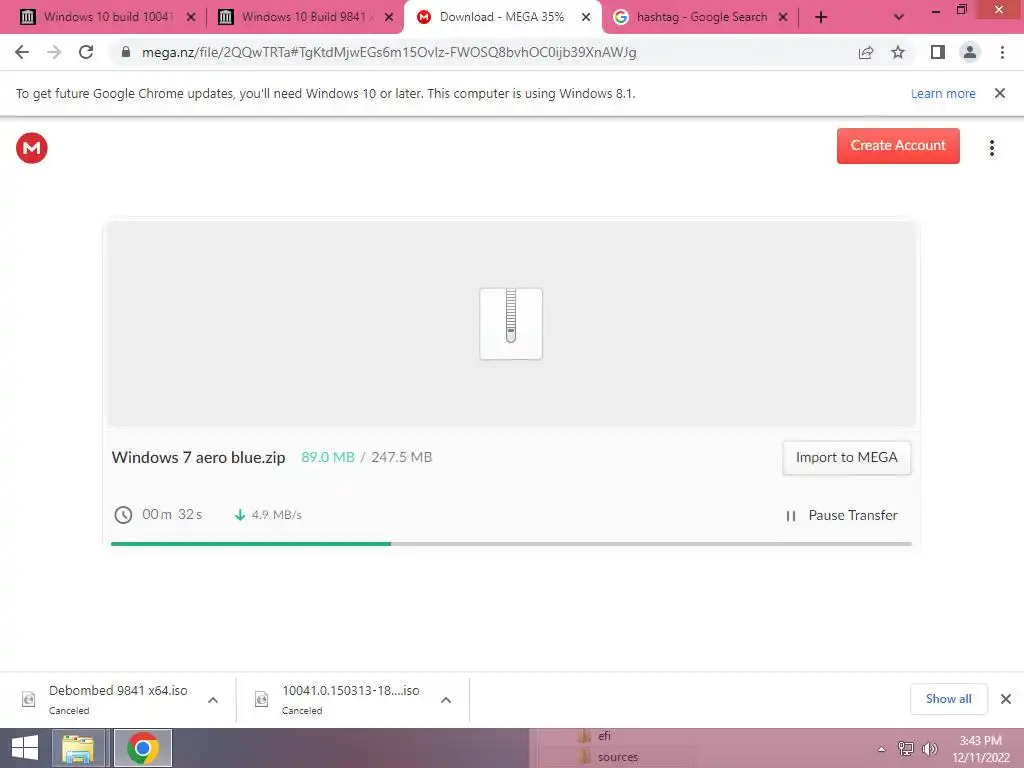View site information via the lock icon
The width and height of the screenshot is (1024, 768).
pyautogui.click(x=126, y=52)
